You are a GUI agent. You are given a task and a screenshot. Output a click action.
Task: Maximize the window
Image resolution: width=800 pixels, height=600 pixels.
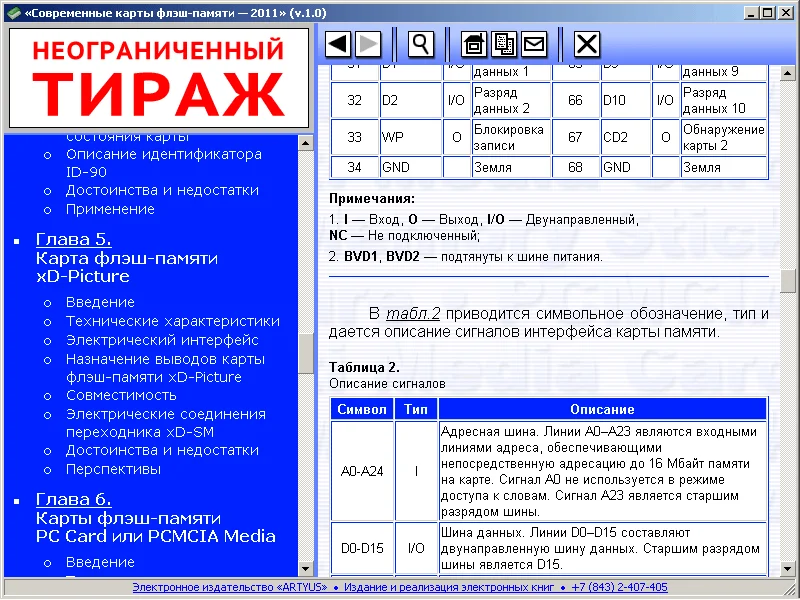pyautogui.click(x=767, y=13)
